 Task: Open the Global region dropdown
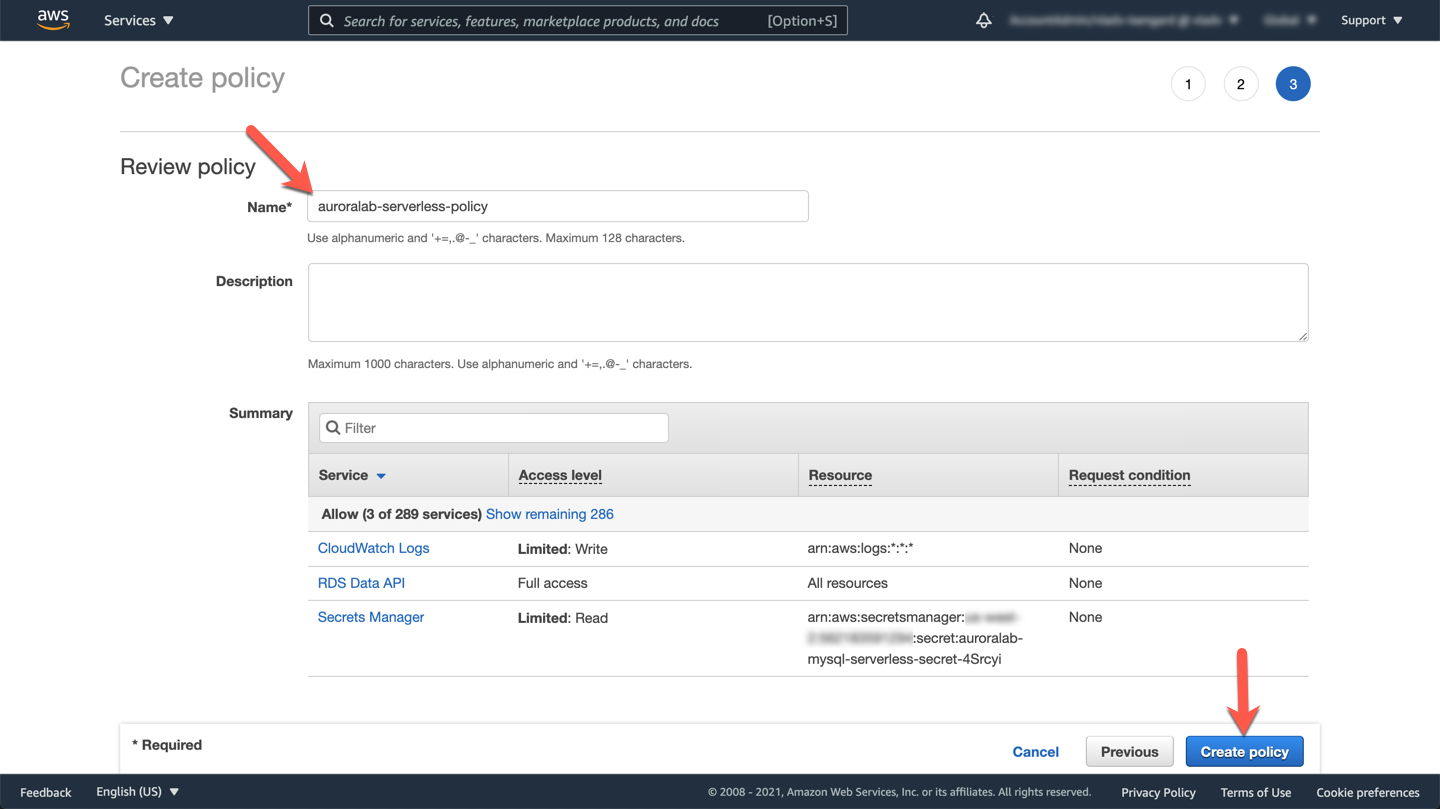point(1289,20)
